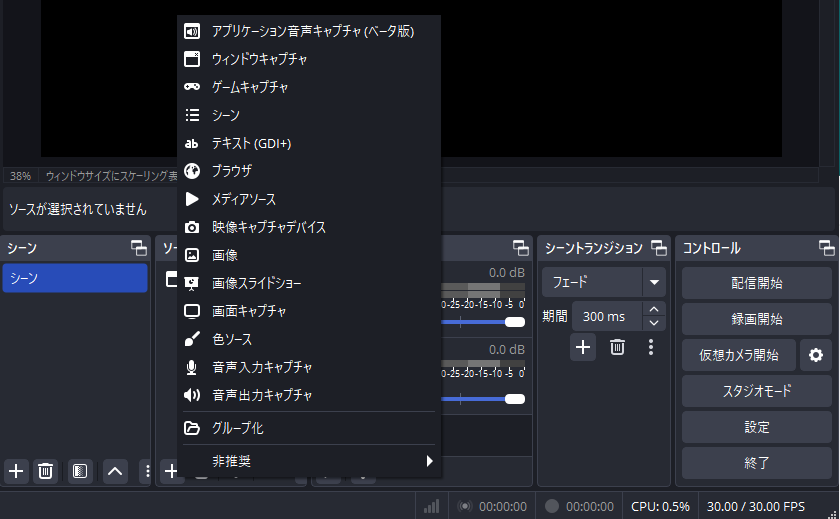840x519 pixels.
Task: Remove transition using trash icon
Action: tap(618, 347)
